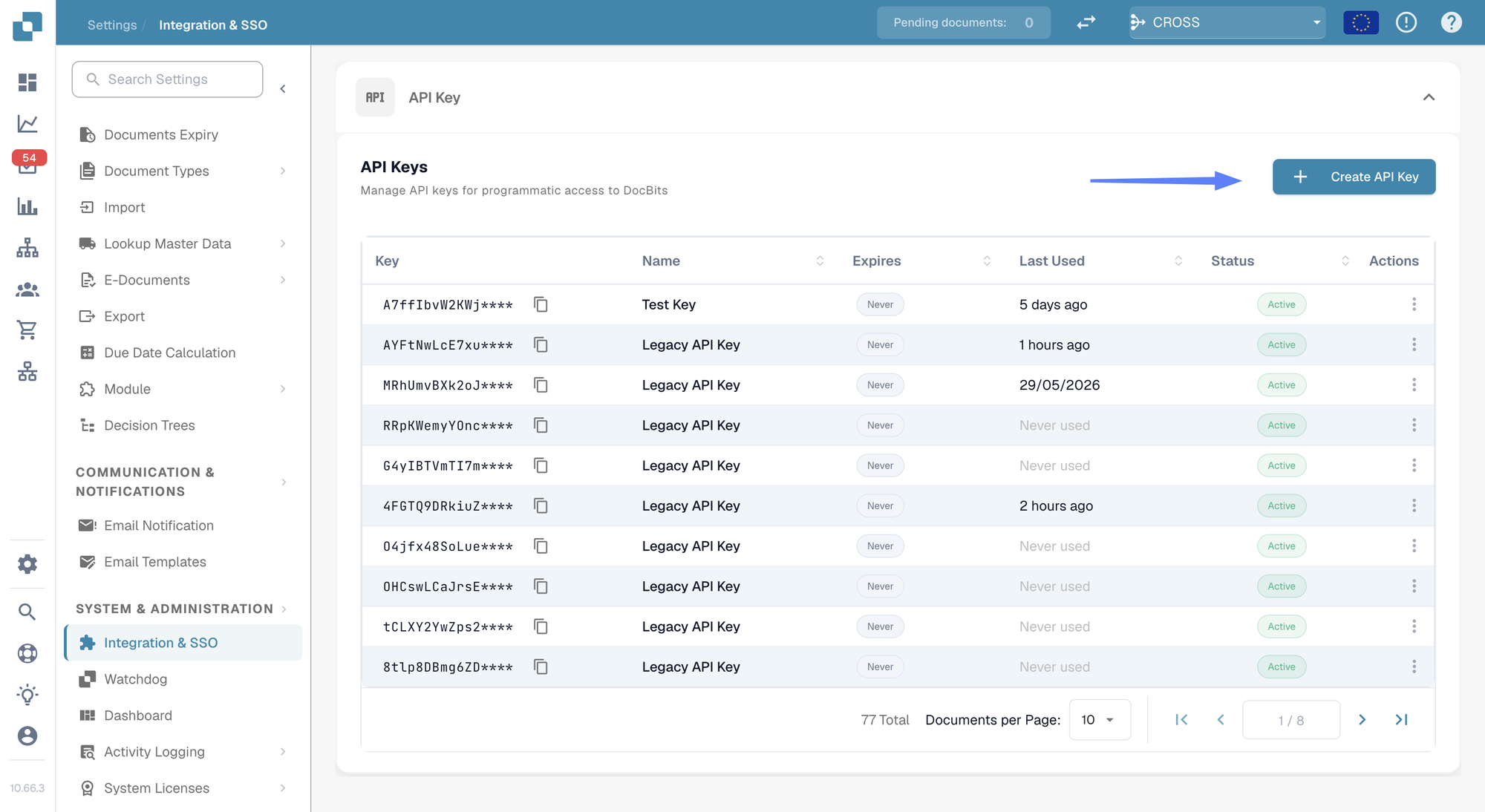Image resolution: width=1485 pixels, height=812 pixels.
Task: Click the swap arrows icon in header
Action: point(1086,22)
